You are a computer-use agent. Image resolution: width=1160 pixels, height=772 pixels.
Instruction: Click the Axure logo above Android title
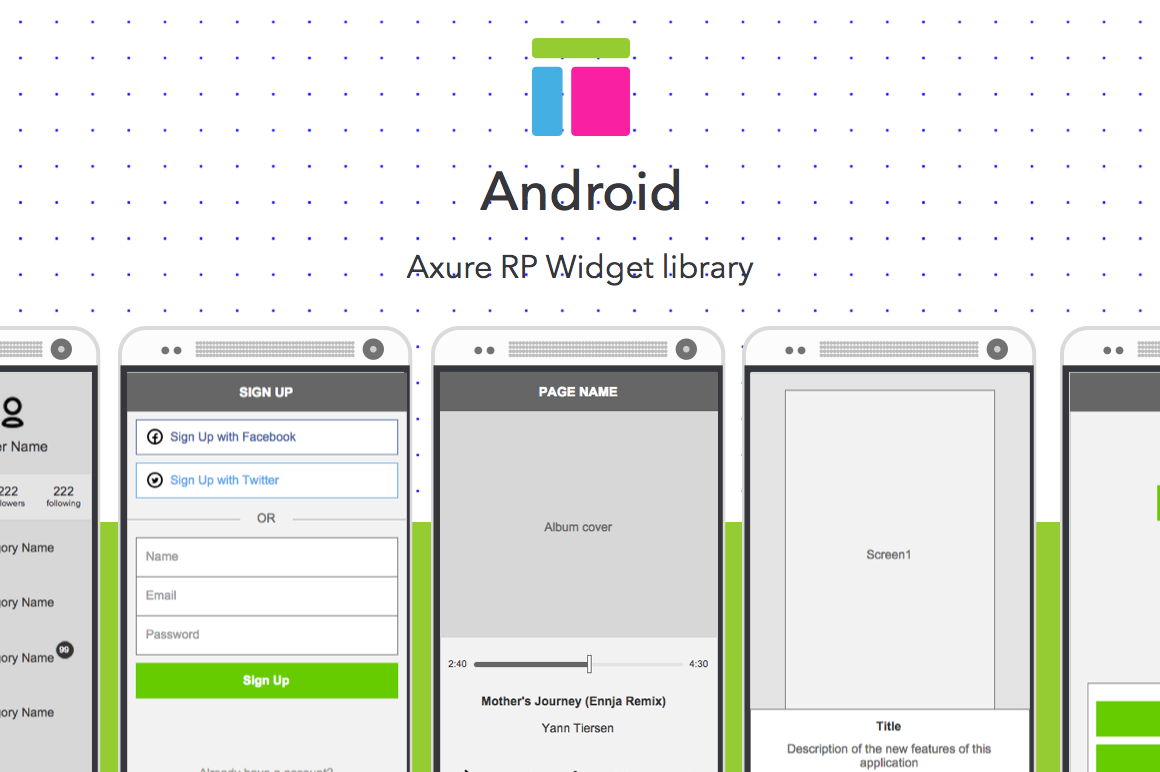click(x=581, y=87)
